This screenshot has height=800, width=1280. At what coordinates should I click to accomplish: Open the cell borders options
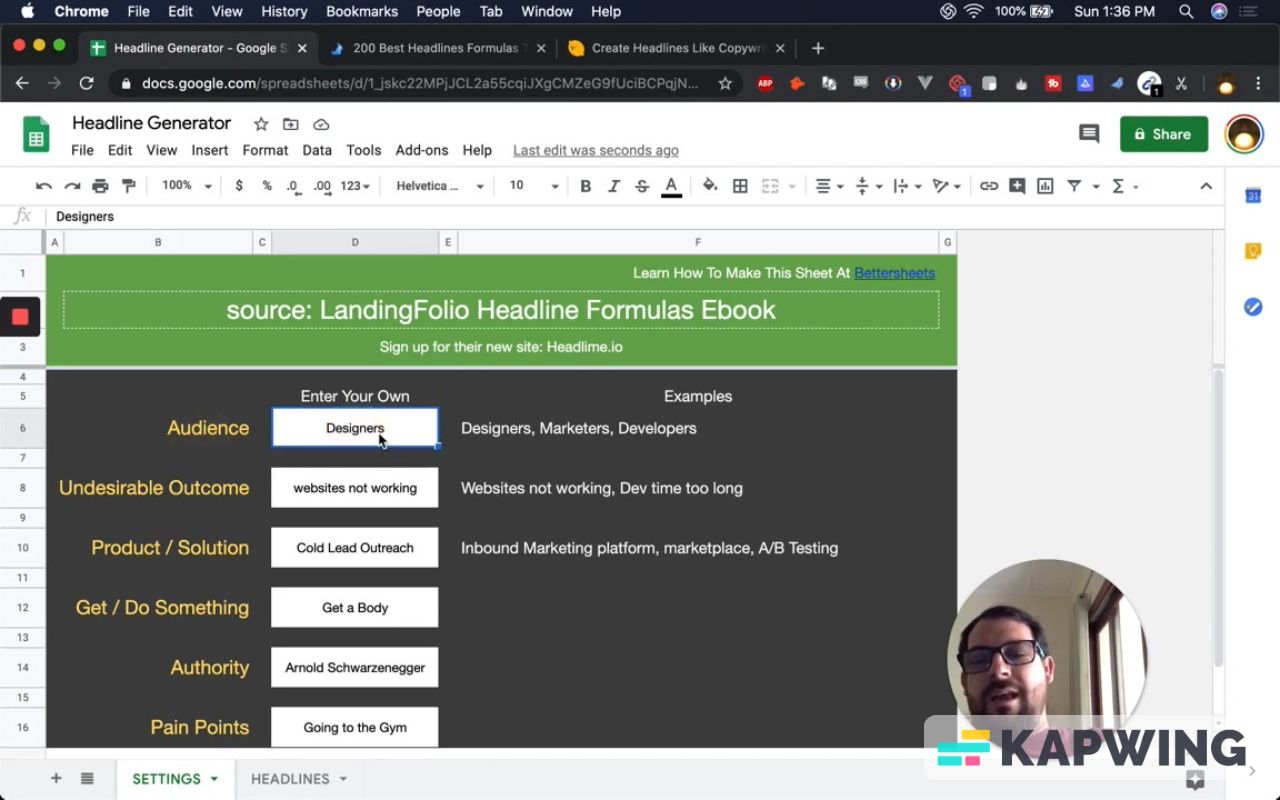click(740, 186)
